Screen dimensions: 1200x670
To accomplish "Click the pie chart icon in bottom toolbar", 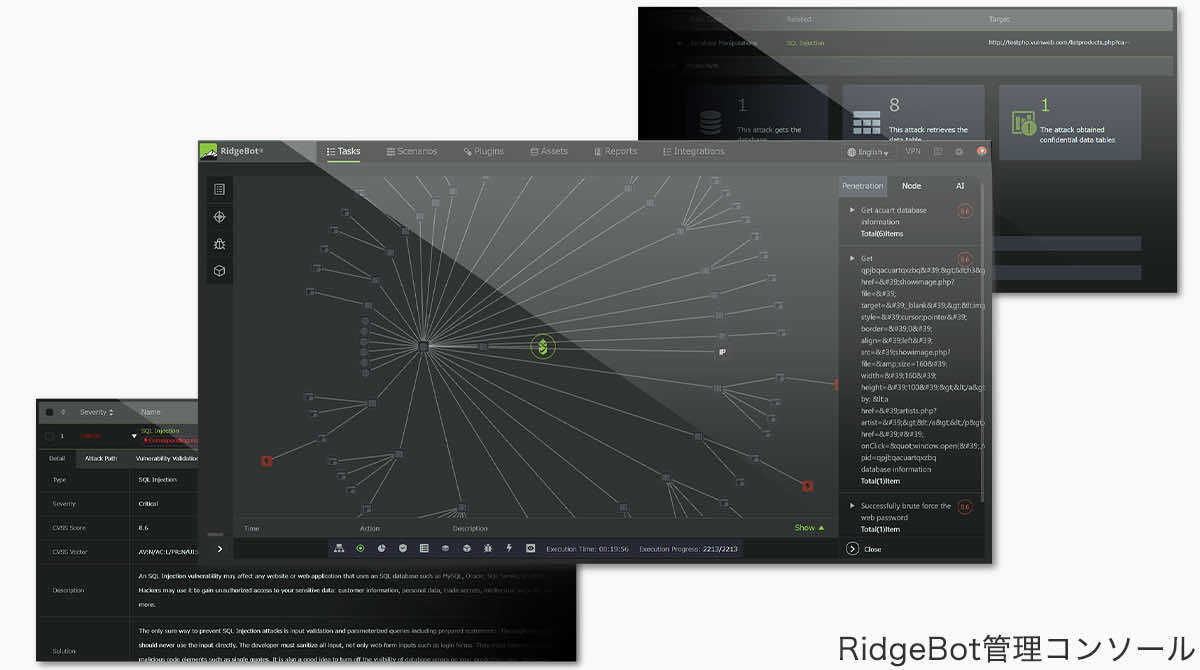I will tap(381, 548).
